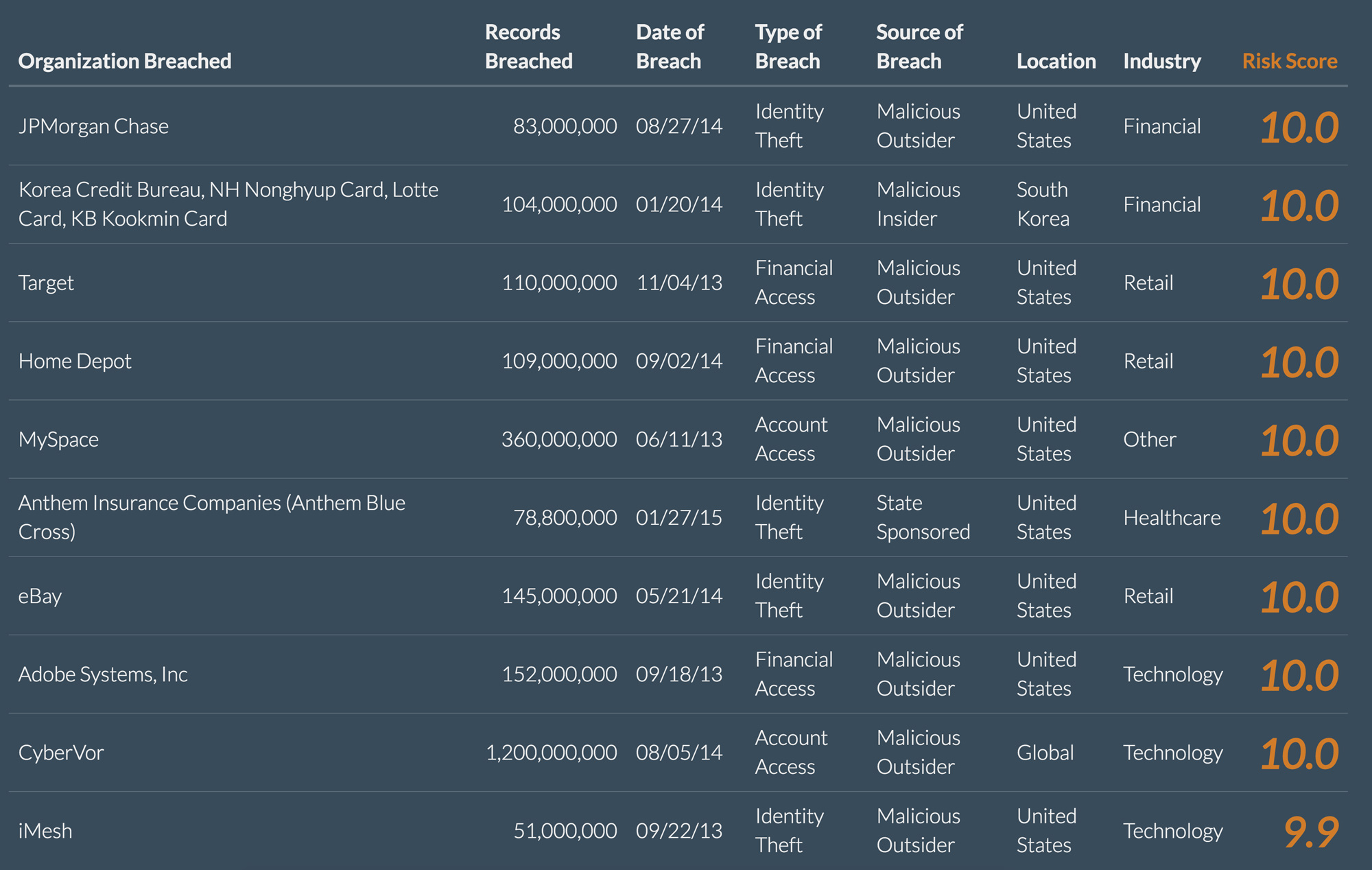1372x870 pixels.
Task: Click JPMorgan Chase's 10.0 risk score
Action: [1300, 128]
